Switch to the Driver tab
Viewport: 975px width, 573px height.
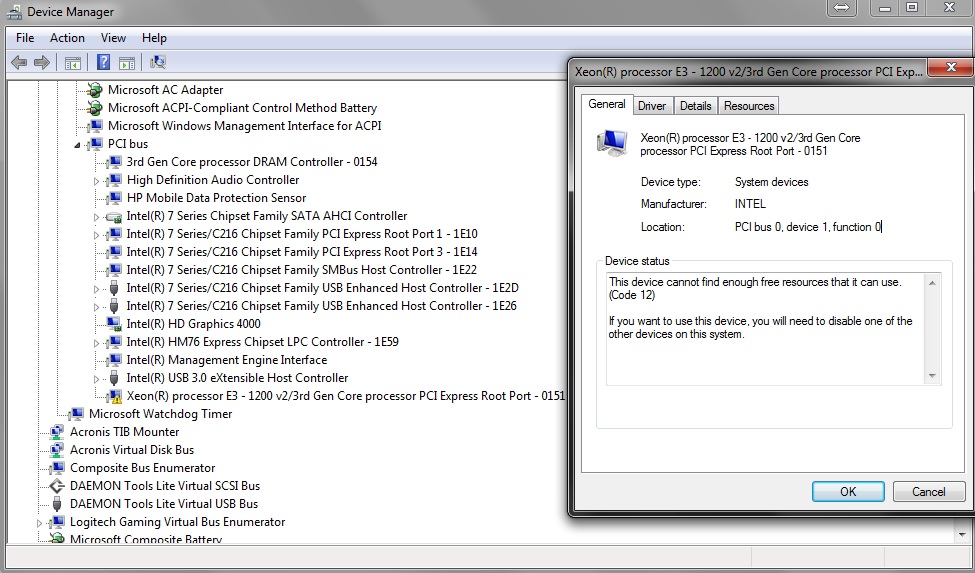coord(652,106)
